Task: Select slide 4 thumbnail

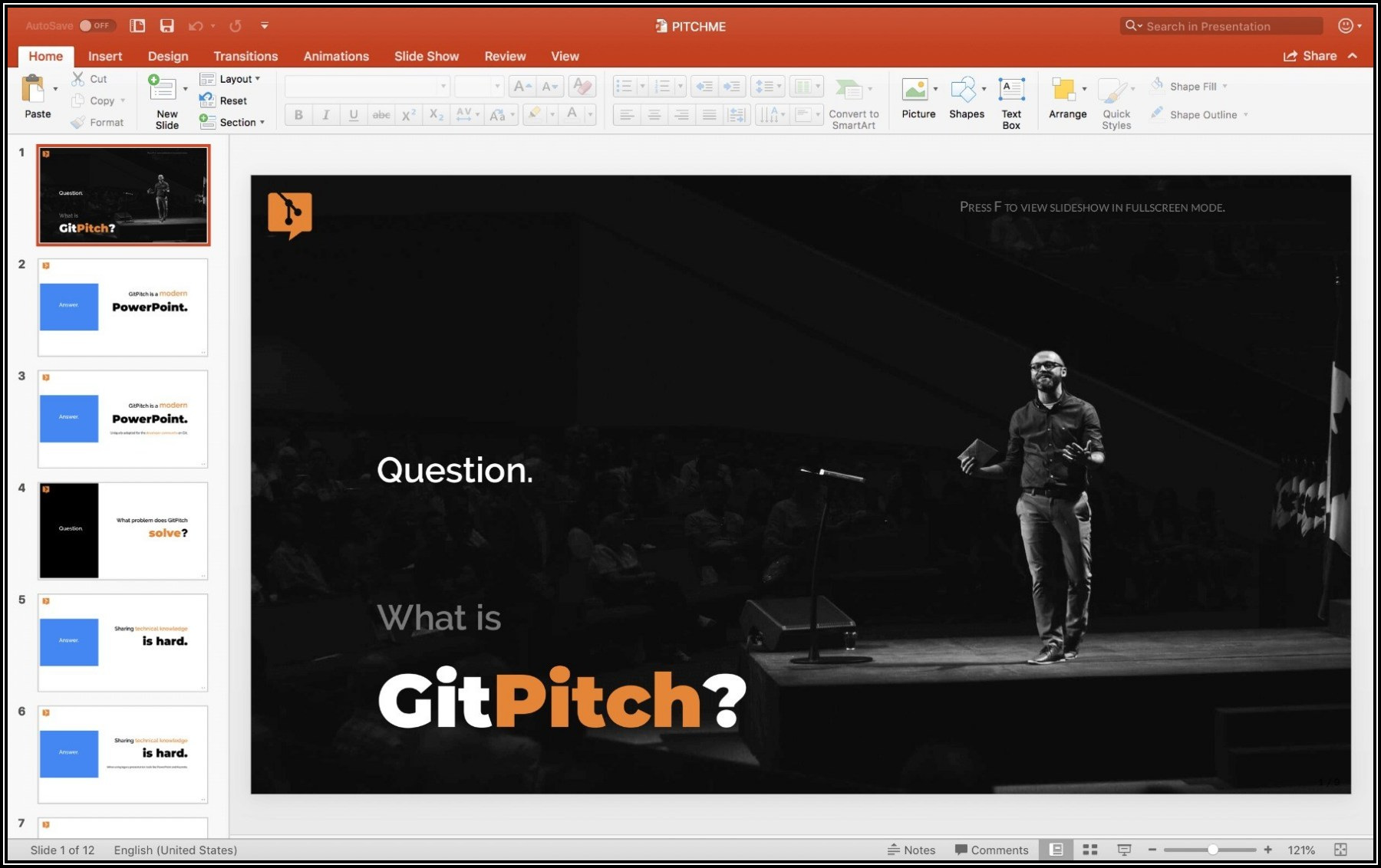Action: pyautogui.click(x=123, y=531)
